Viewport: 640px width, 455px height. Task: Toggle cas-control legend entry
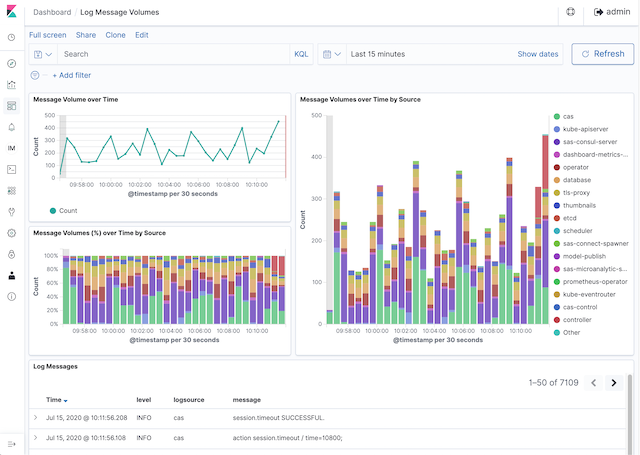[576, 307]
